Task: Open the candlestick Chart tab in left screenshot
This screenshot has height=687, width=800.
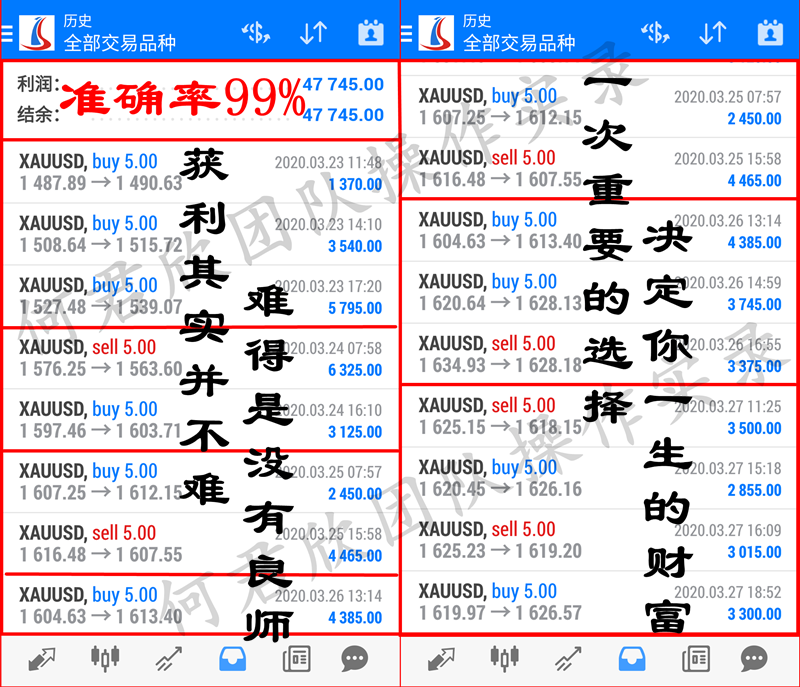Action: click(105, 658)
